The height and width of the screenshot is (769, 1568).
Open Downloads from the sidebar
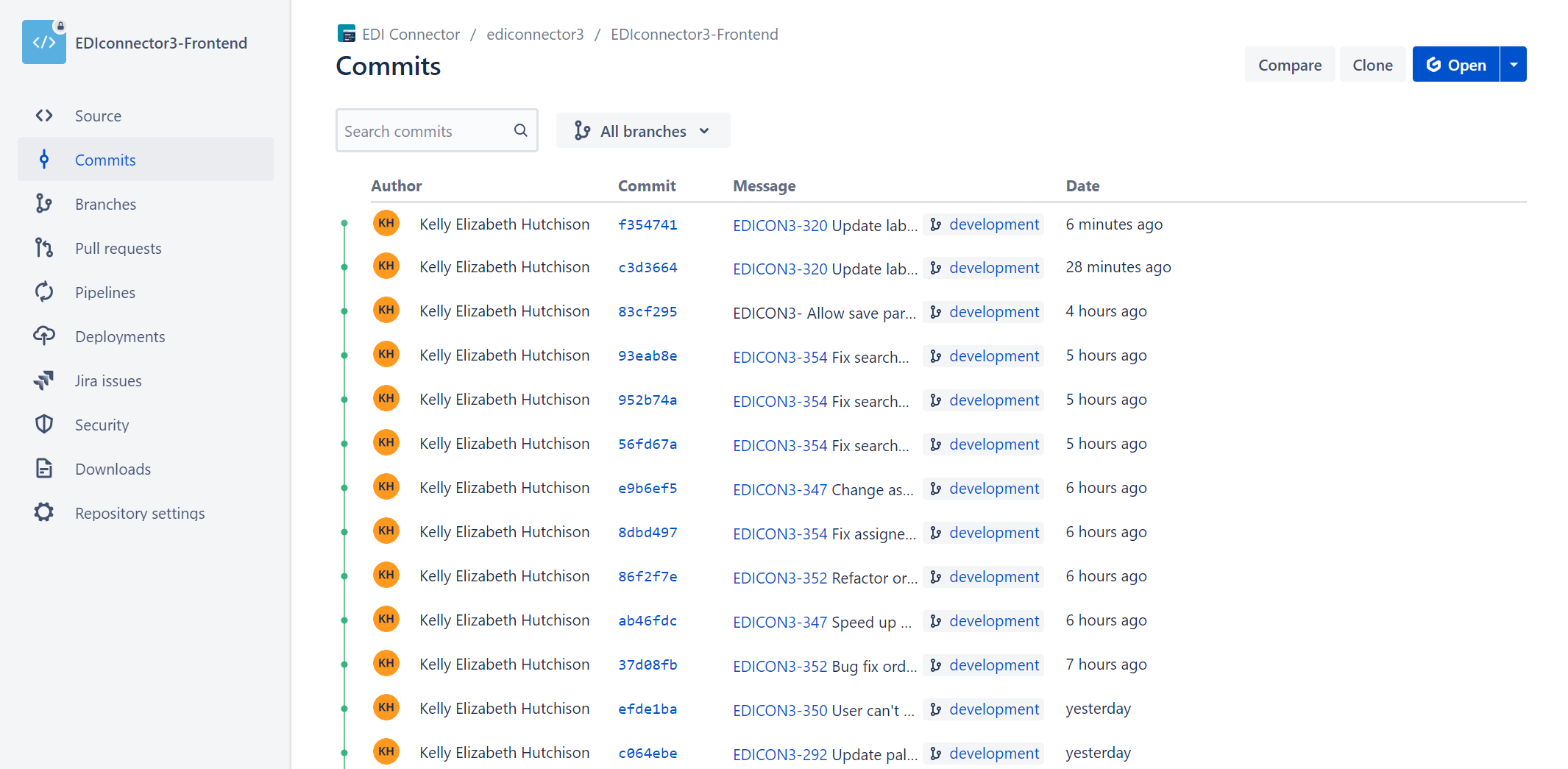113,469
